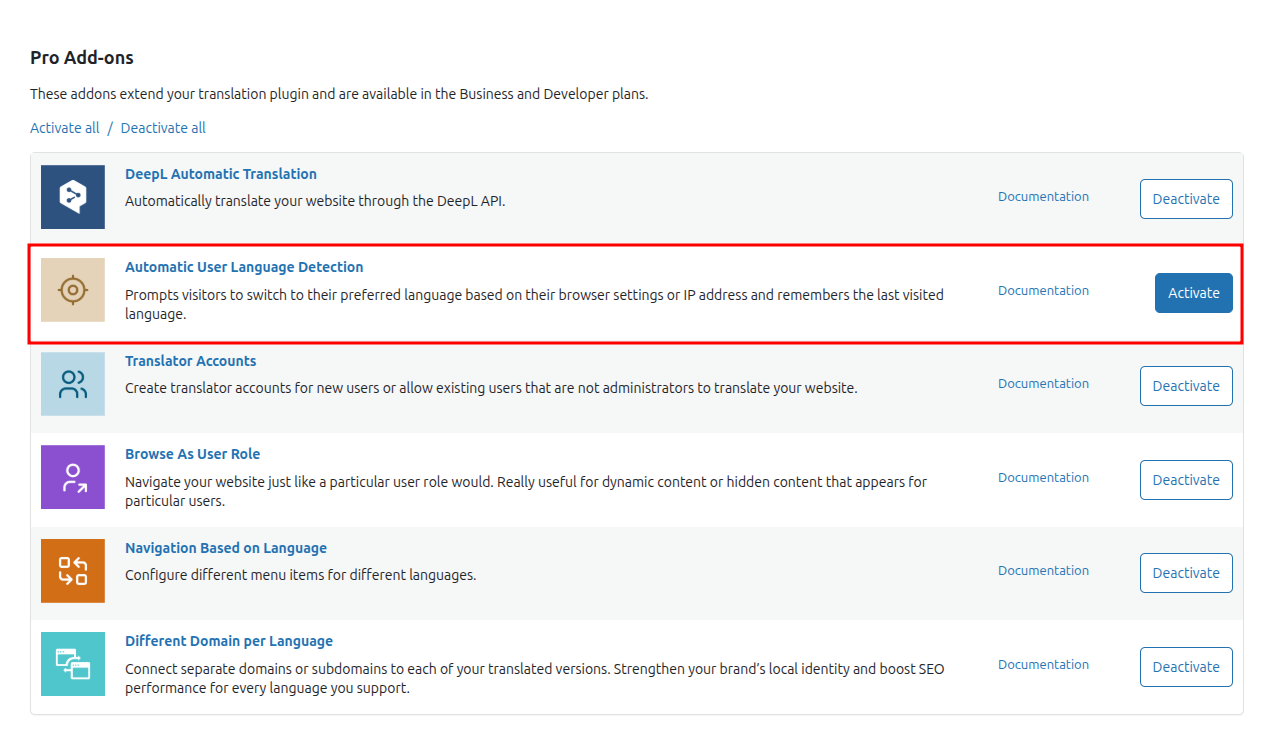Viewport: 1271px width, 744px height.
Task: Activate the Automatic User Language Detection addon
Action: pos(1193,292)
